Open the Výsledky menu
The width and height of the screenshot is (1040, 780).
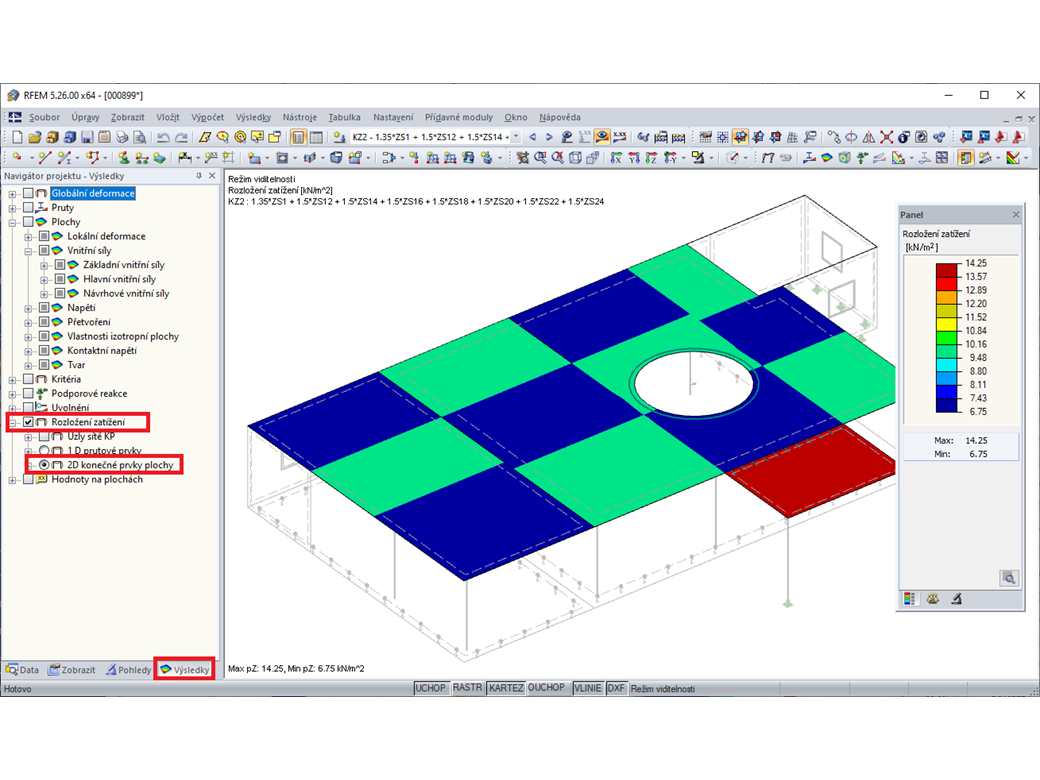pos(253,117)
